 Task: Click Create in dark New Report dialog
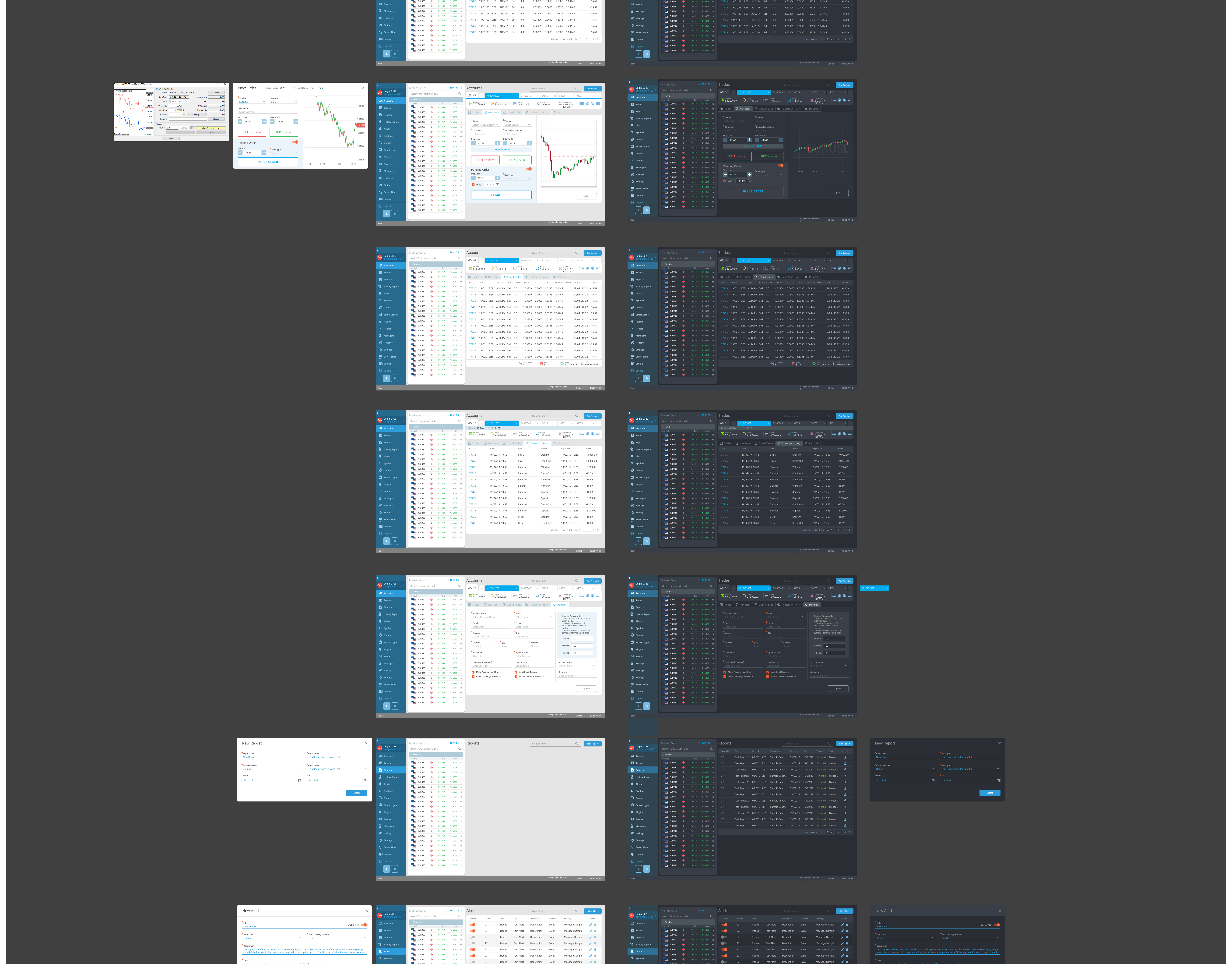[990, 793]
